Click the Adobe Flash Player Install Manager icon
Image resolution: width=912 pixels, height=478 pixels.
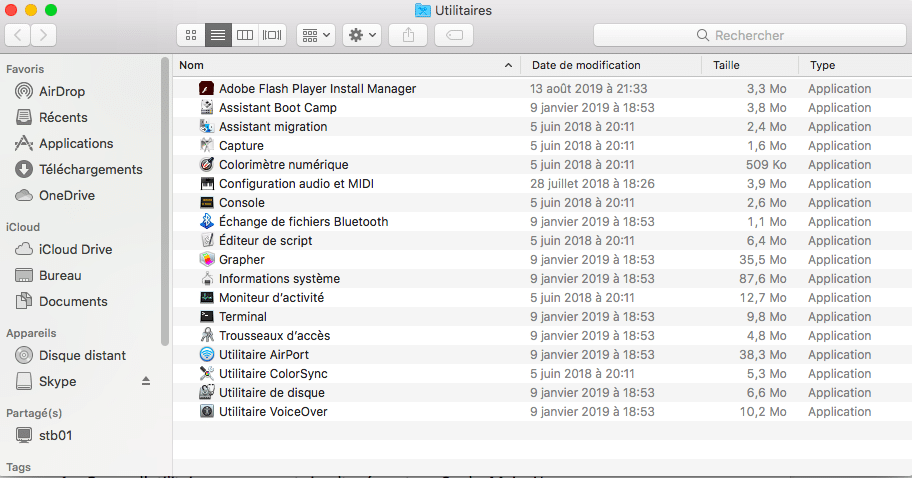click(206, 88)
